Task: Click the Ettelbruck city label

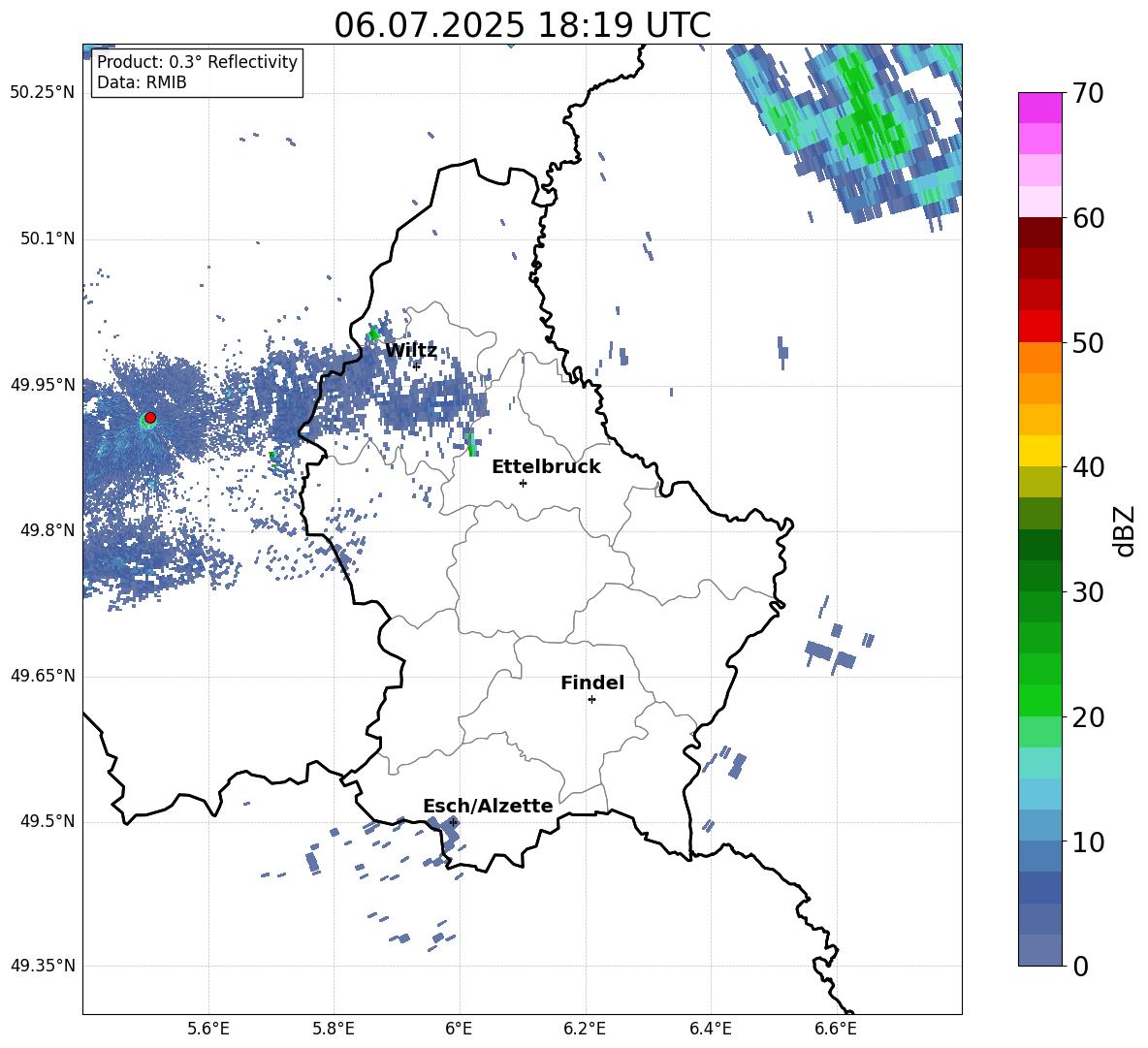Action: [546, 467]
